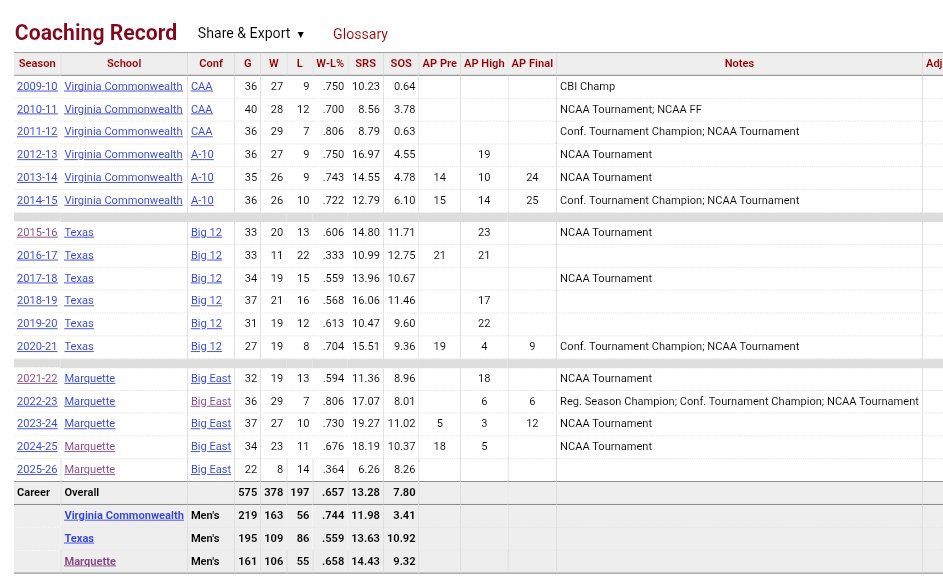Open the 2009-10 season link

click(x=37, y=86)
